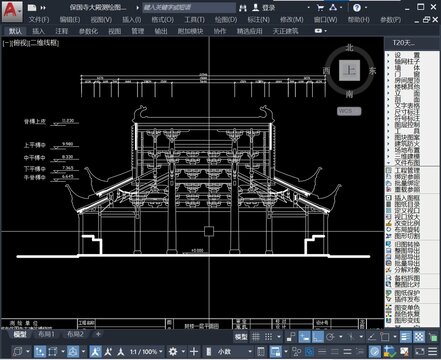The width and height of the screenshot is (441, 360).
Task: Click 分解对象 in T20 panel
Action: pyautogui.click(x=407, y=270)
